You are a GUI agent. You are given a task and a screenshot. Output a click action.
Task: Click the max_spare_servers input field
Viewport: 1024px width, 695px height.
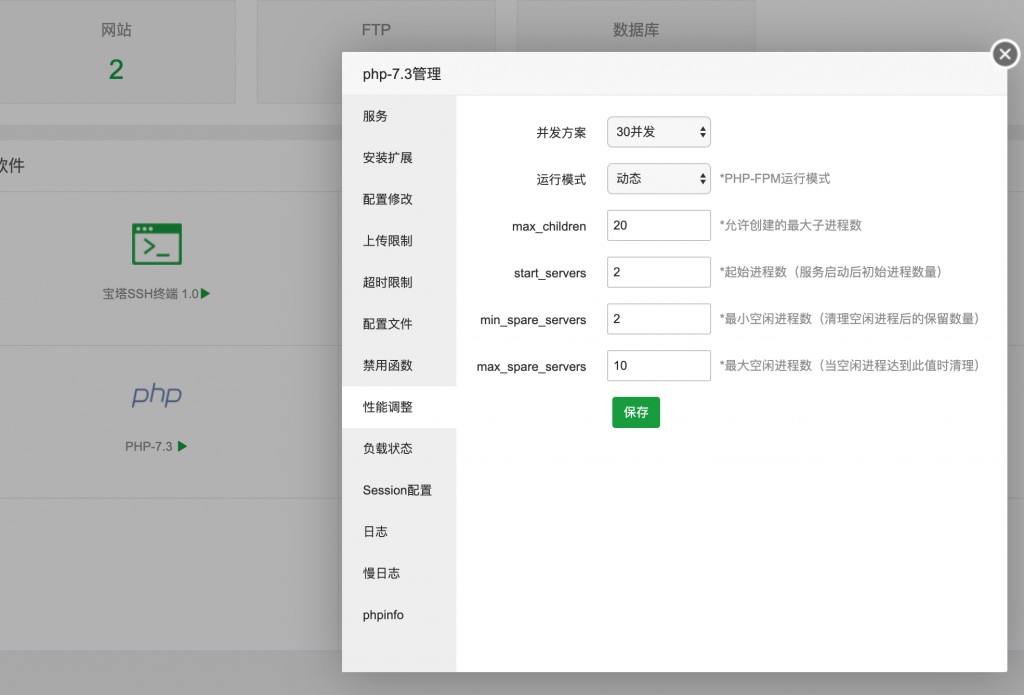(658, 366)
